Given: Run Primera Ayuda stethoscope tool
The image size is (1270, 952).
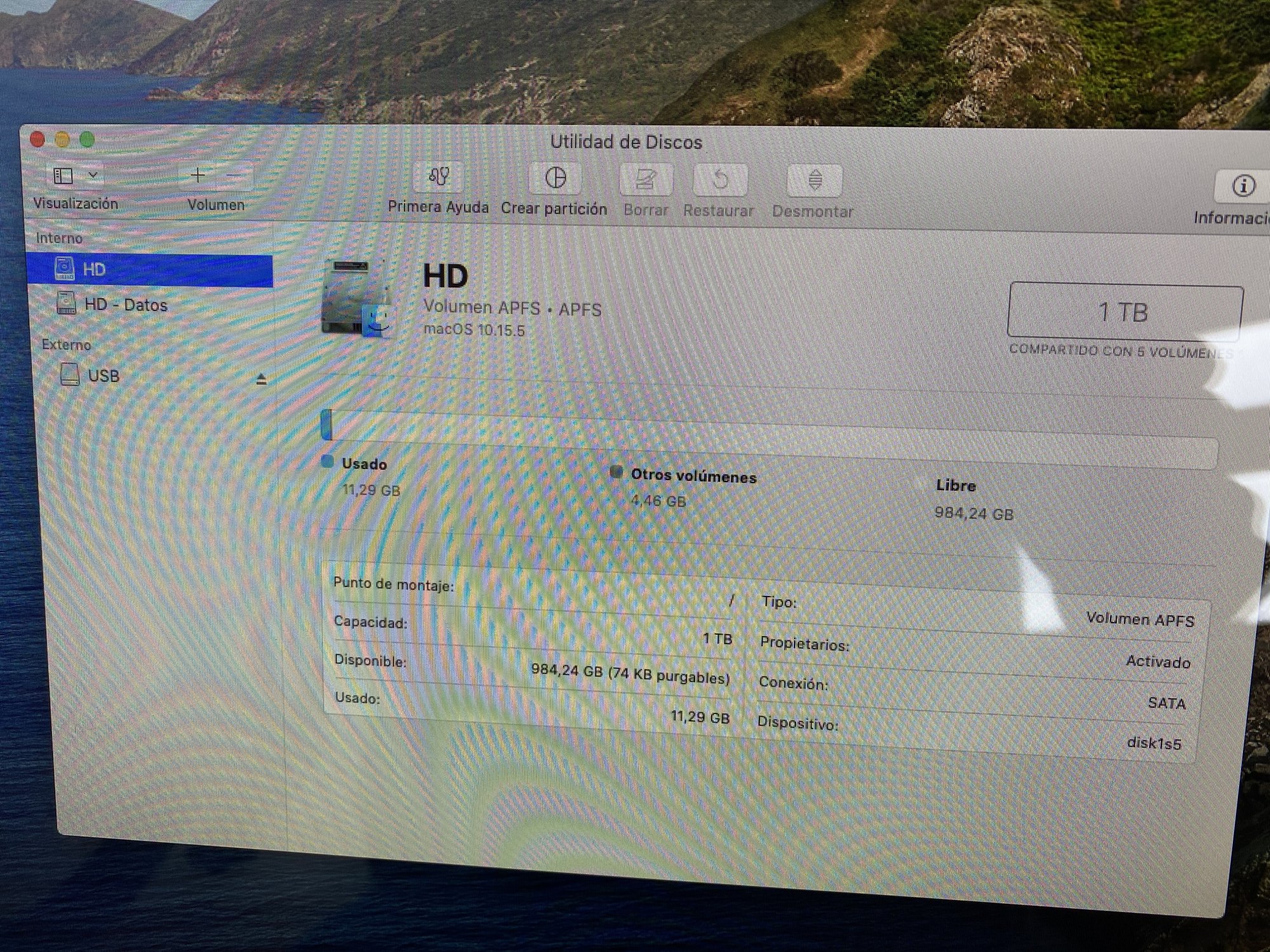Looking at the screenshot, I should coord(439,176).
